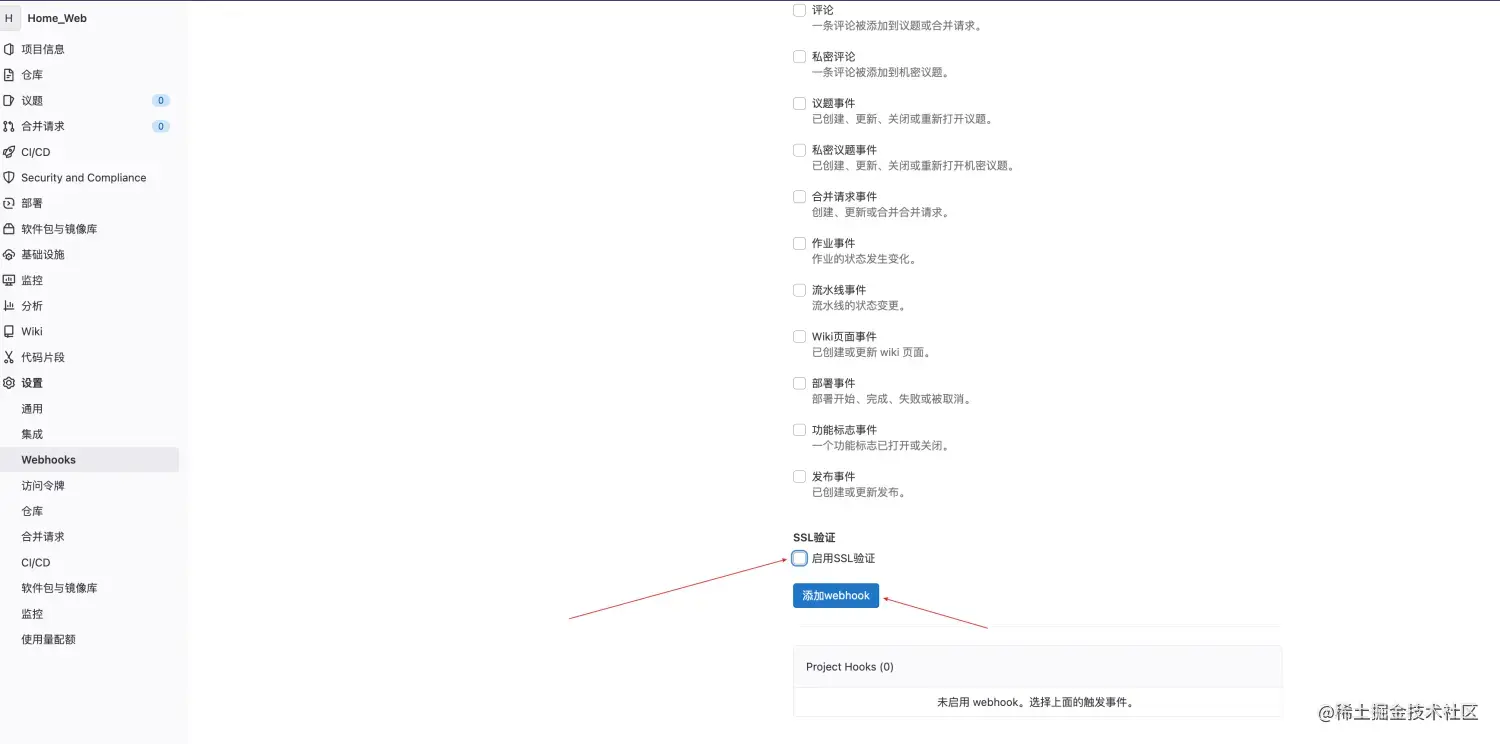Open the top-level 仓库 menu beside the file icon
This screenshot has height=744, width=1500.
[32, 75]
